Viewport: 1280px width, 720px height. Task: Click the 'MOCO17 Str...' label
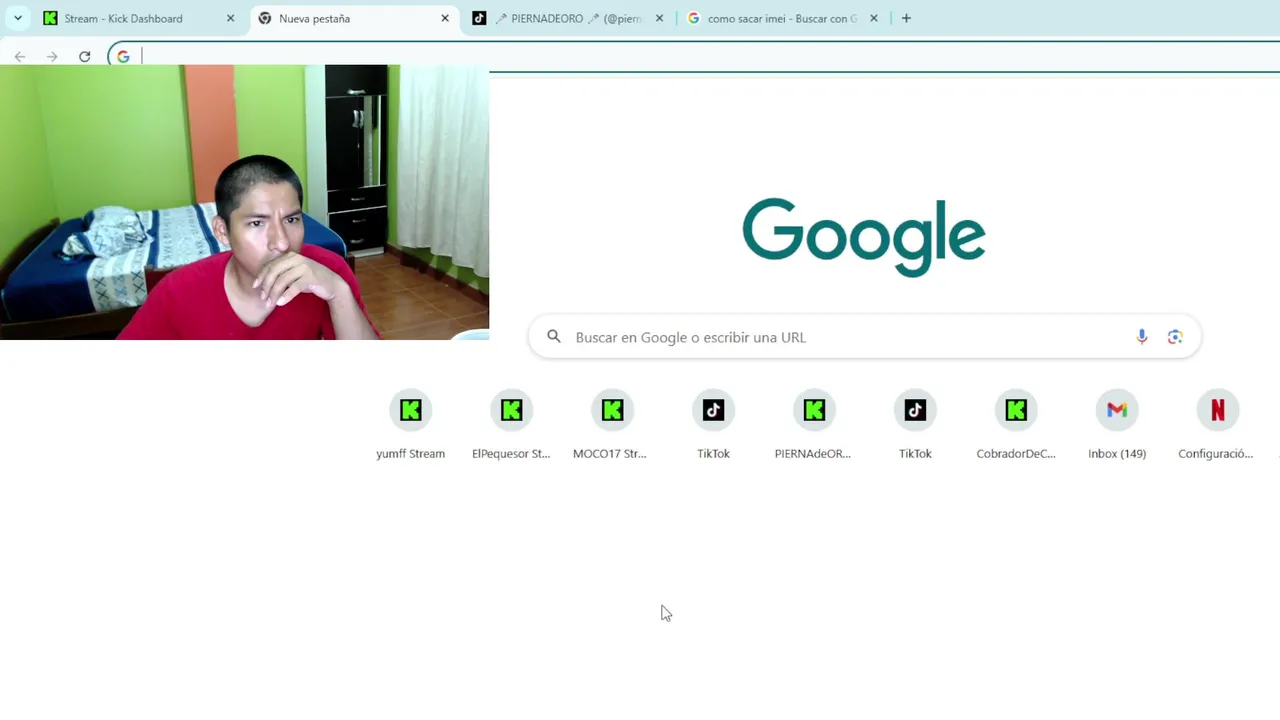(610, 454)
